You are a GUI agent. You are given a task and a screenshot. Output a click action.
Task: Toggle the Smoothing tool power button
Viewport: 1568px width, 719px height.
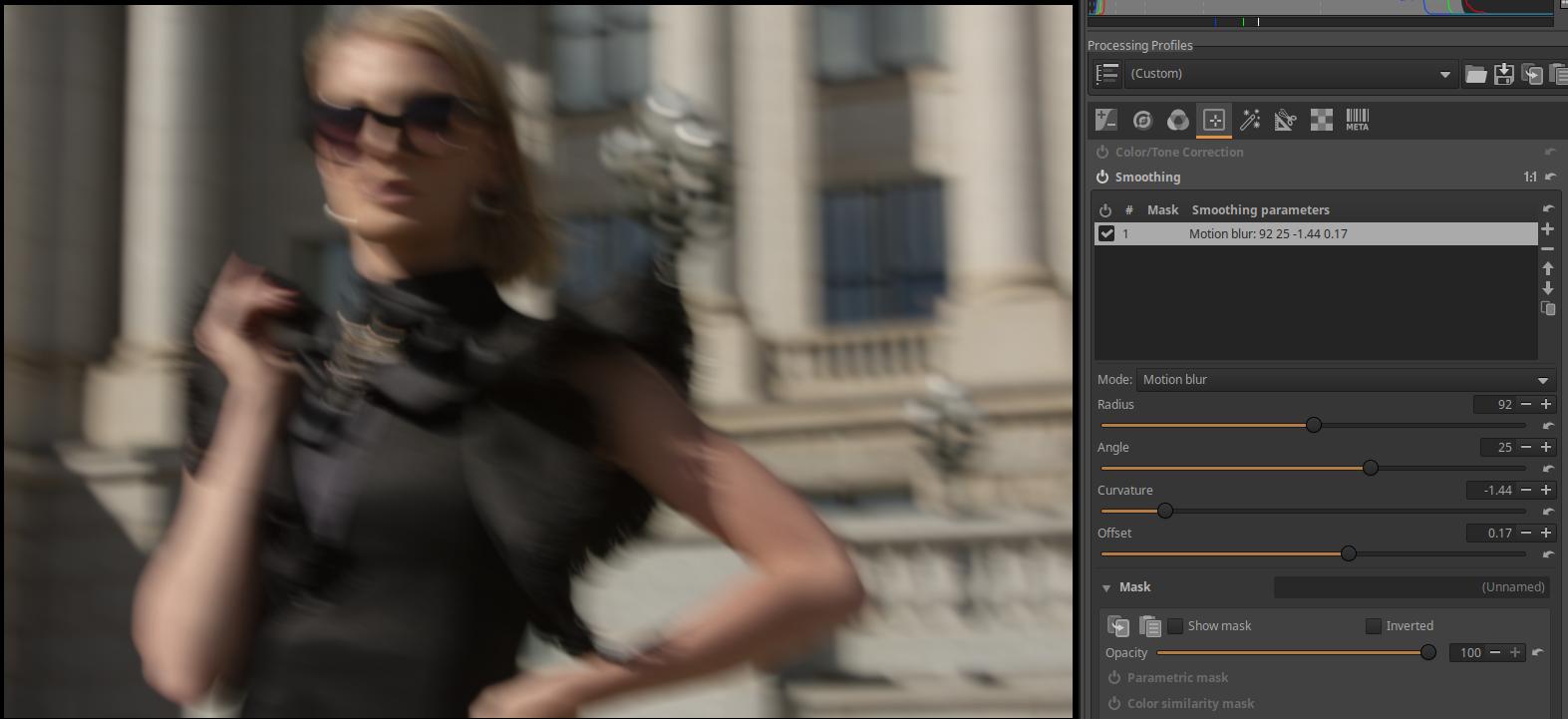coord(1102,178)
